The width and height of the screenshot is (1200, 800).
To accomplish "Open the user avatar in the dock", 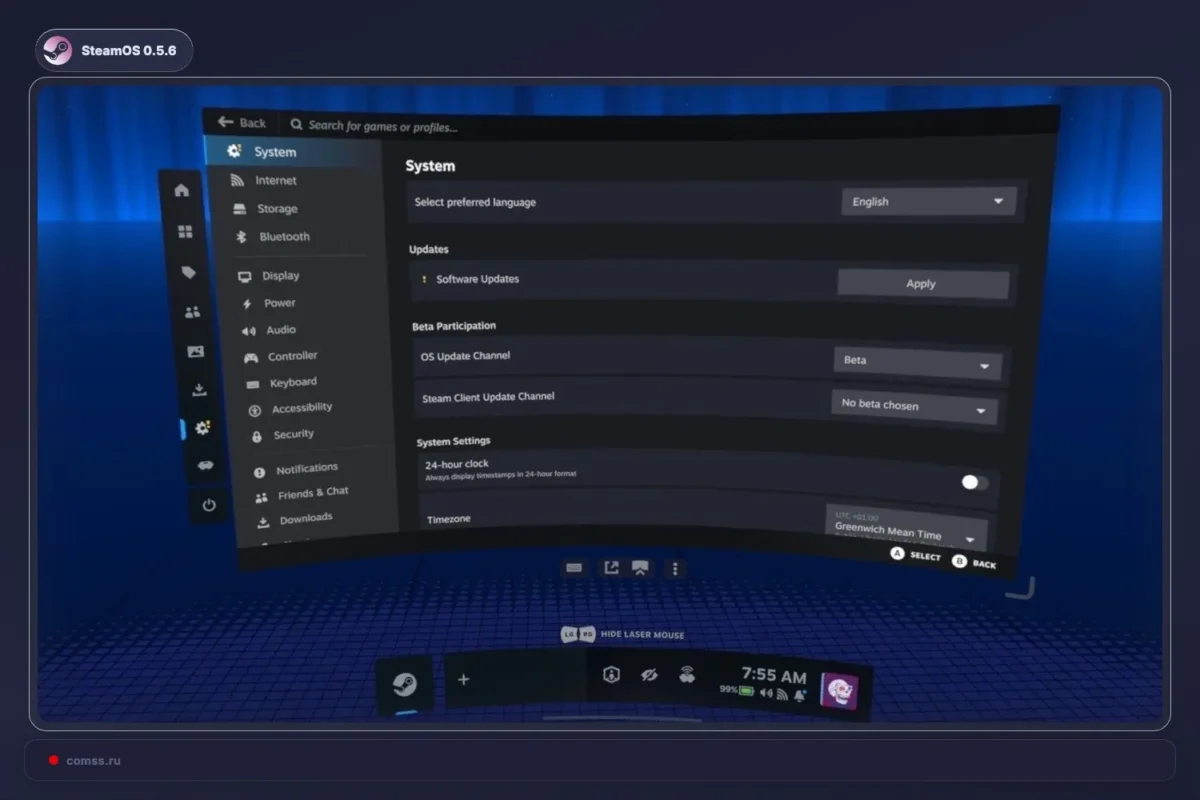I will 839,690.
